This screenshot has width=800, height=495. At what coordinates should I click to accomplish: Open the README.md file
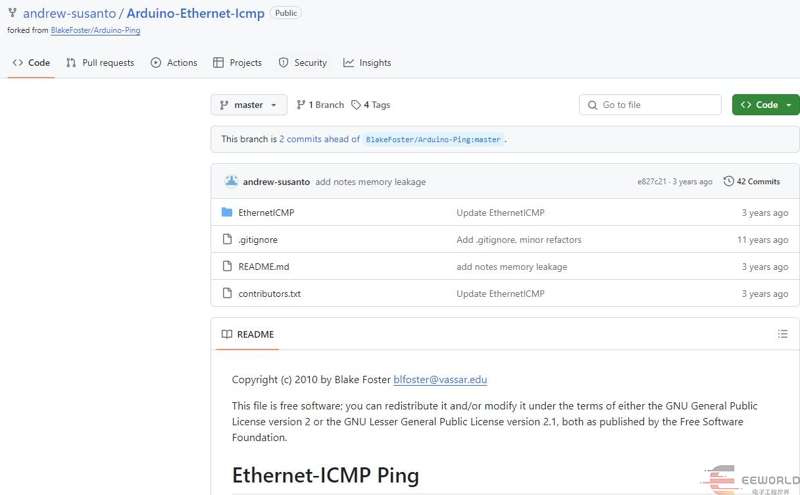click(x=263, y=267)
